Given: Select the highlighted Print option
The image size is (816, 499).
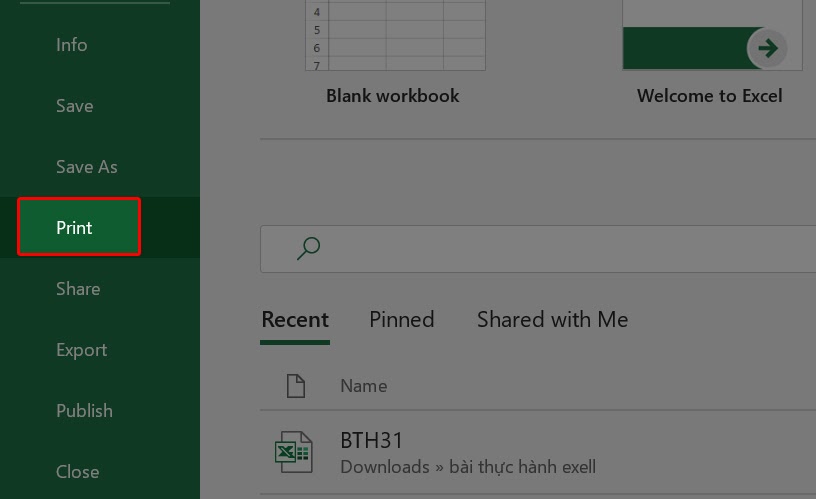Looking at the screenshot, I should coord(78,227).
